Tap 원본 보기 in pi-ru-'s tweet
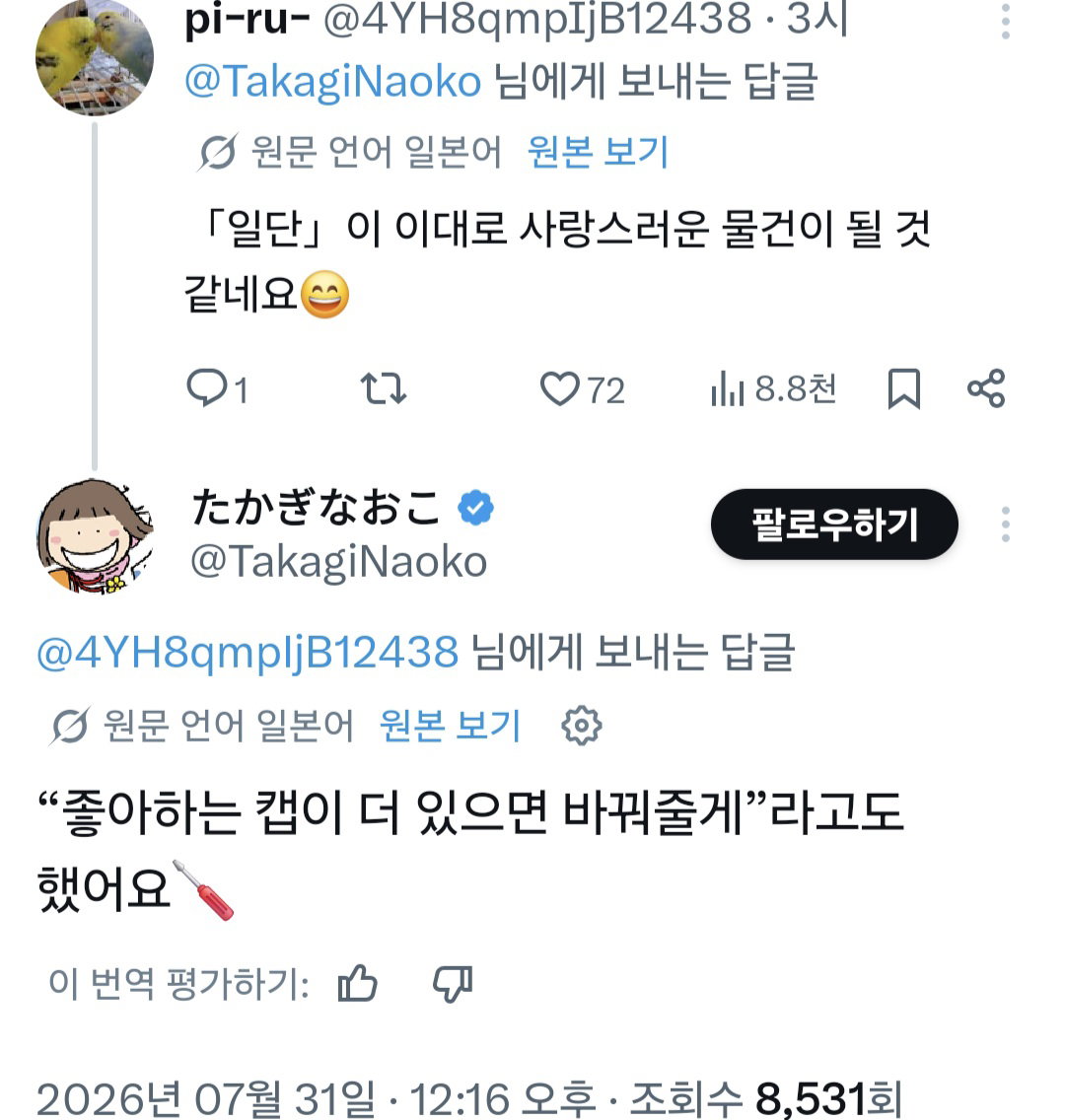This screenshot has height=1120, width=1065. [598, 152]
